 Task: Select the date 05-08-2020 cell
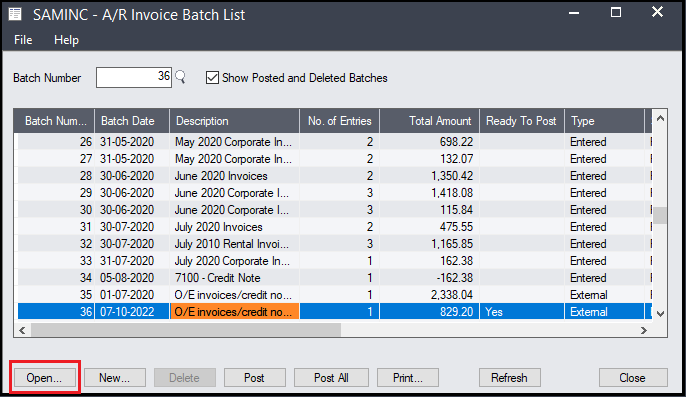132,278
